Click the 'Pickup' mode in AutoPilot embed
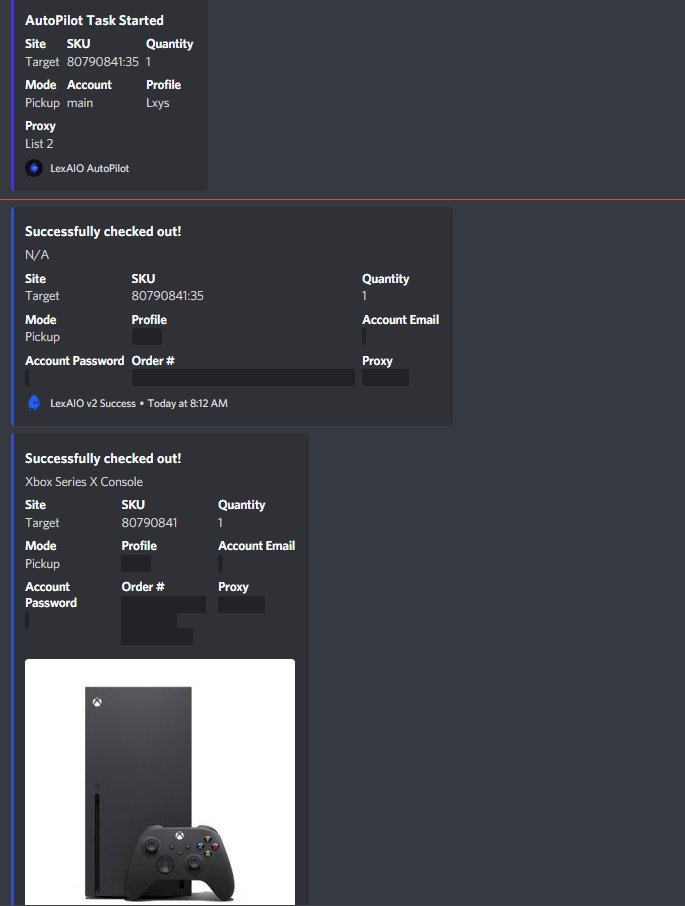Viewport: 685px width, 906px height. [x=42, y=103]
